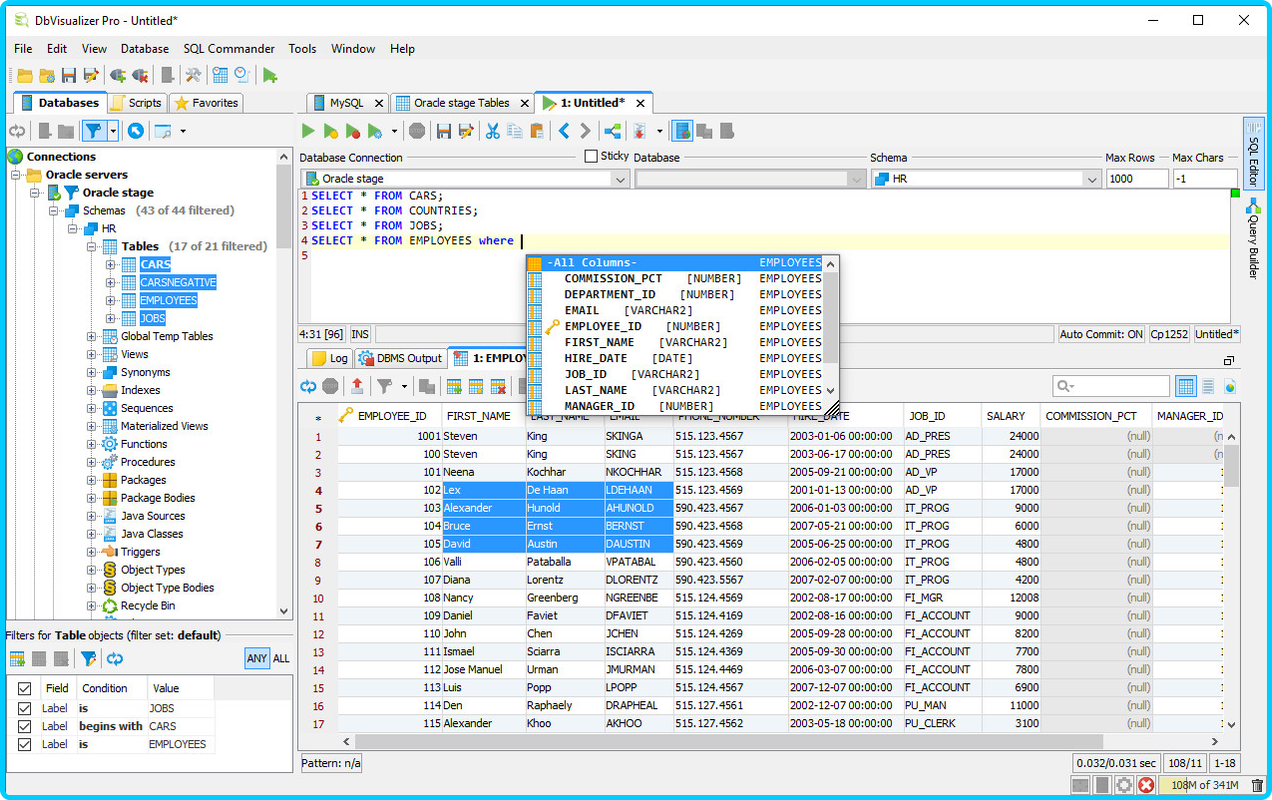
Task: Open the DBMS Output tab
Action: click(400, 358)
